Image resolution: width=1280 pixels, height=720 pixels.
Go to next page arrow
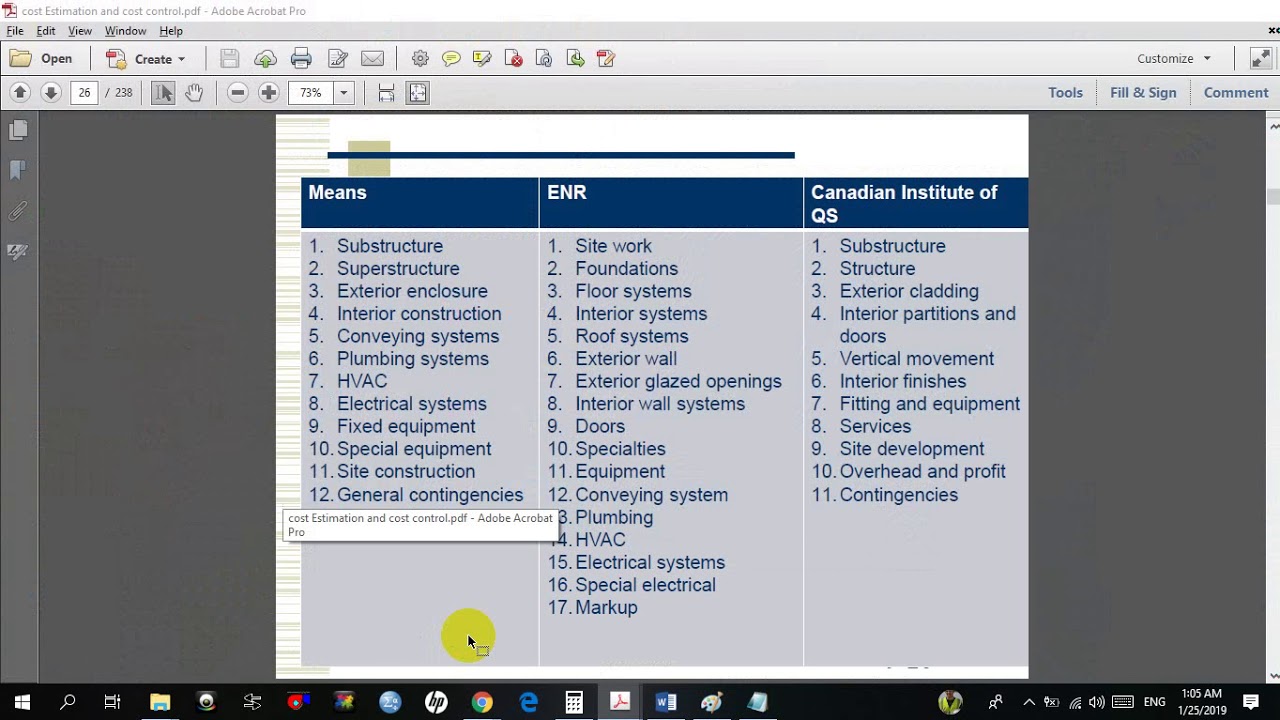50,93
